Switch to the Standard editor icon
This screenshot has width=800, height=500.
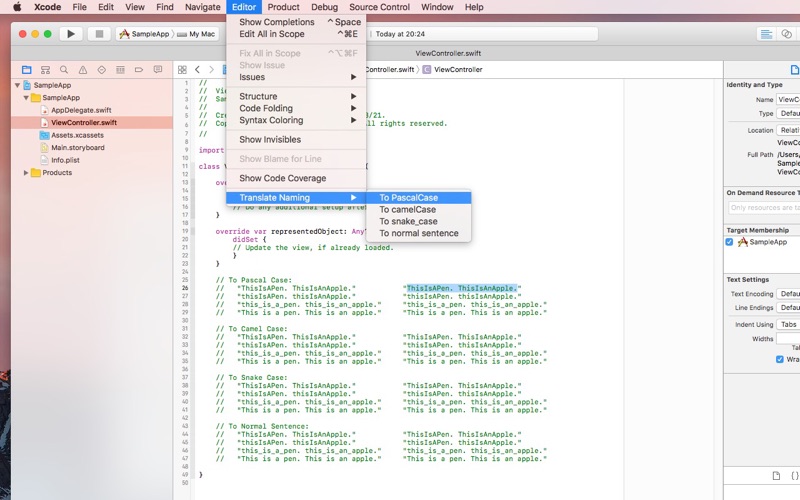[x=766, y=34]
